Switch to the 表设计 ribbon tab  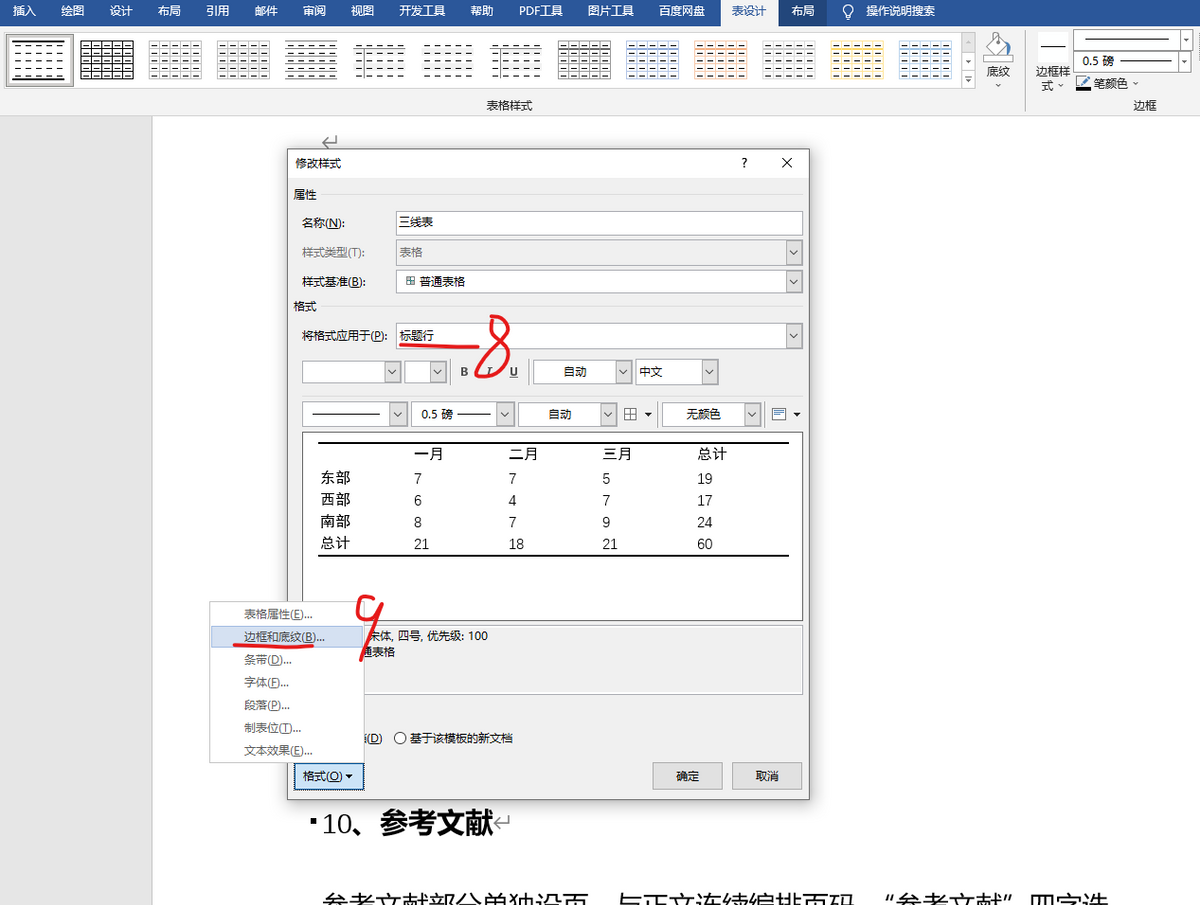(x=748, y=12)
